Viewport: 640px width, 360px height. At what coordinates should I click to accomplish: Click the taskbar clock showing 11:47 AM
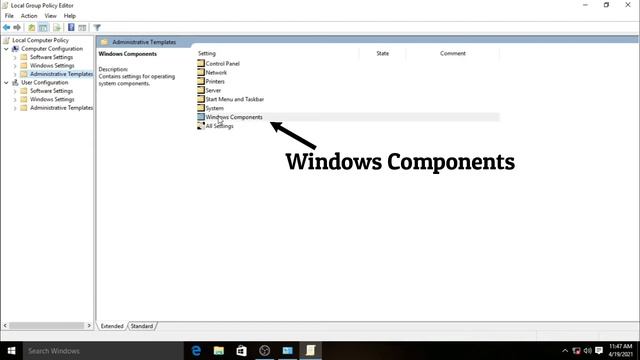point(620,351)
